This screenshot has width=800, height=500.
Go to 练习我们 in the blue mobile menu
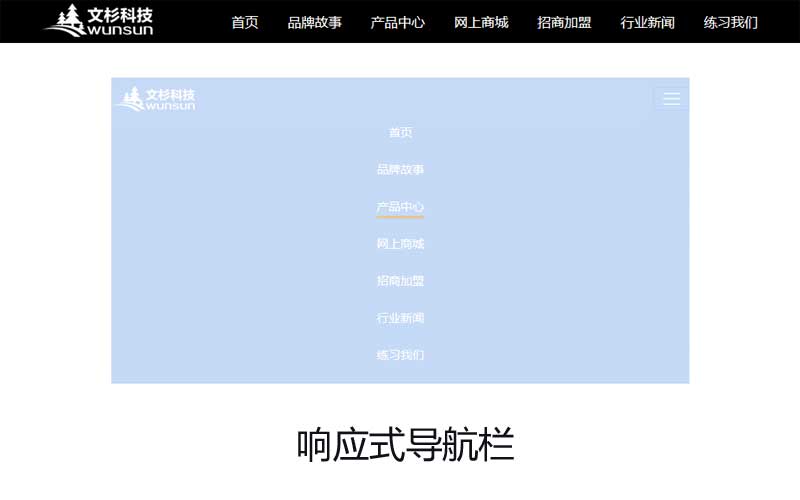401,355
